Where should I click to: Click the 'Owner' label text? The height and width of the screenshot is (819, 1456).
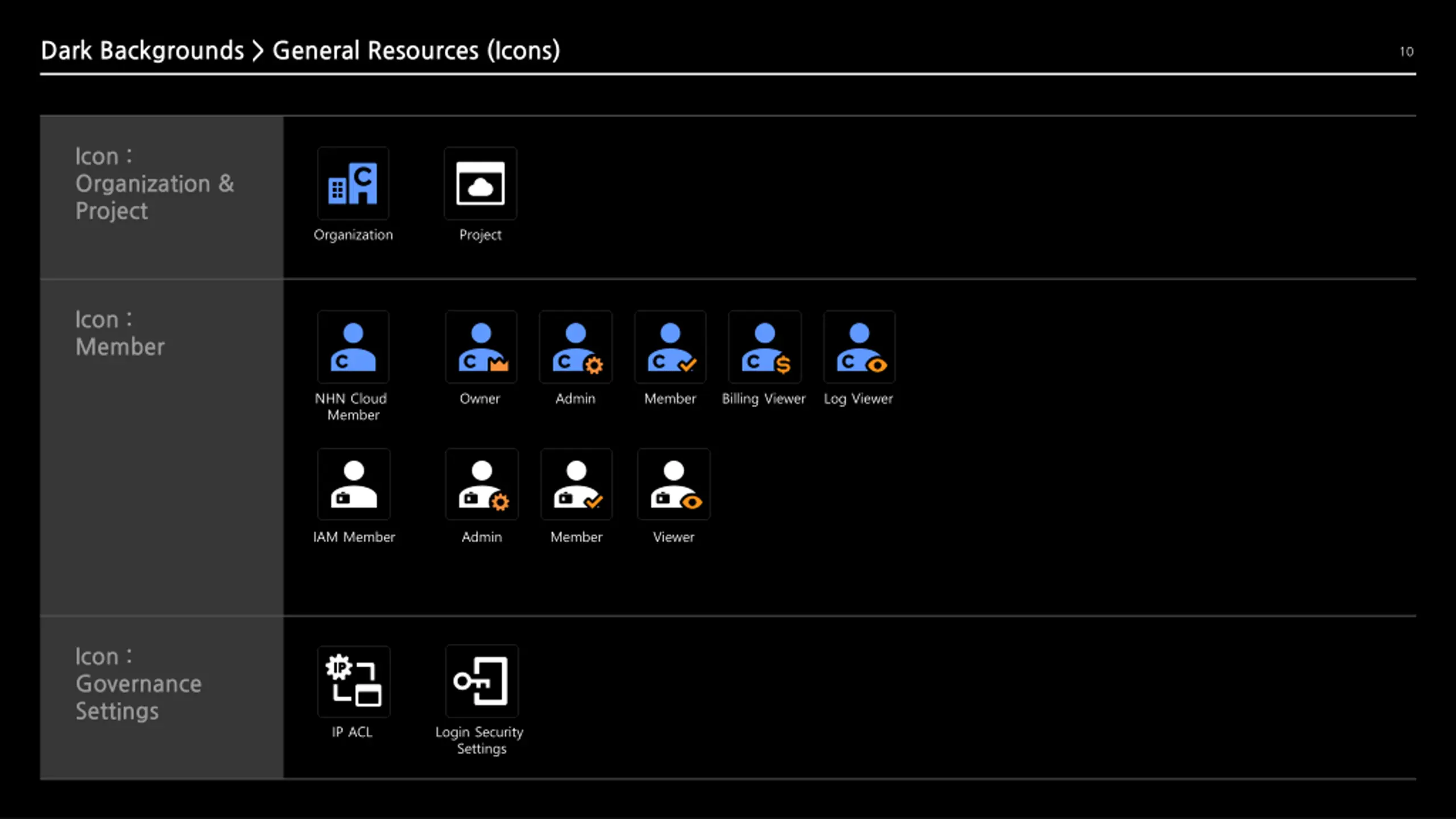point(480,399)
